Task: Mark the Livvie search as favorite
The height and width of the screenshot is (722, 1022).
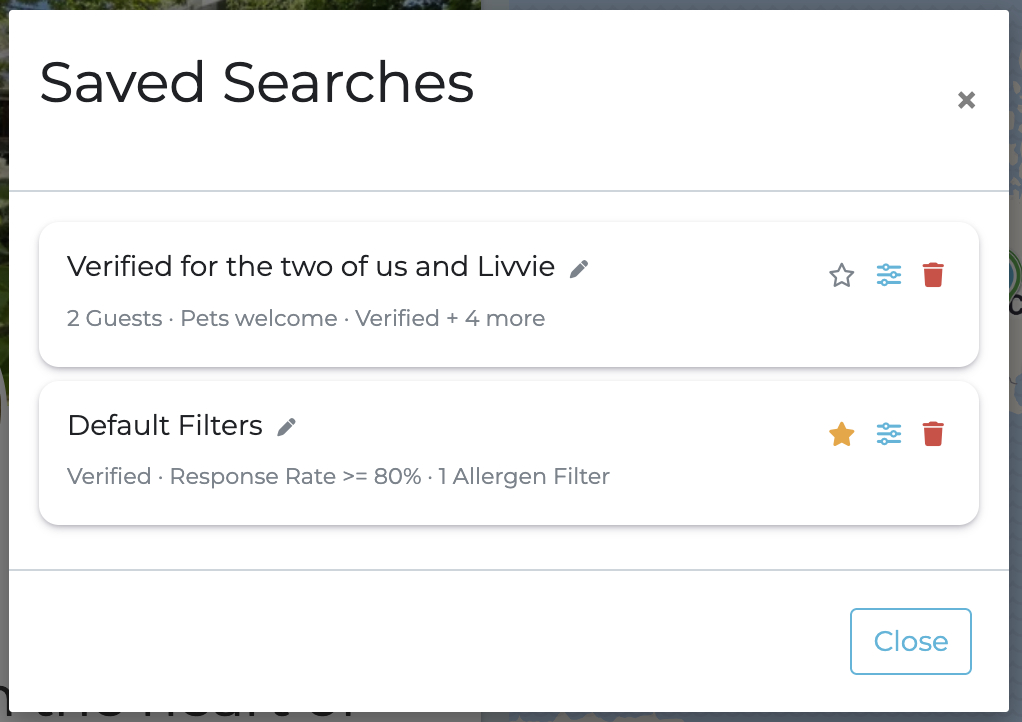Action: tap(842, 275)
